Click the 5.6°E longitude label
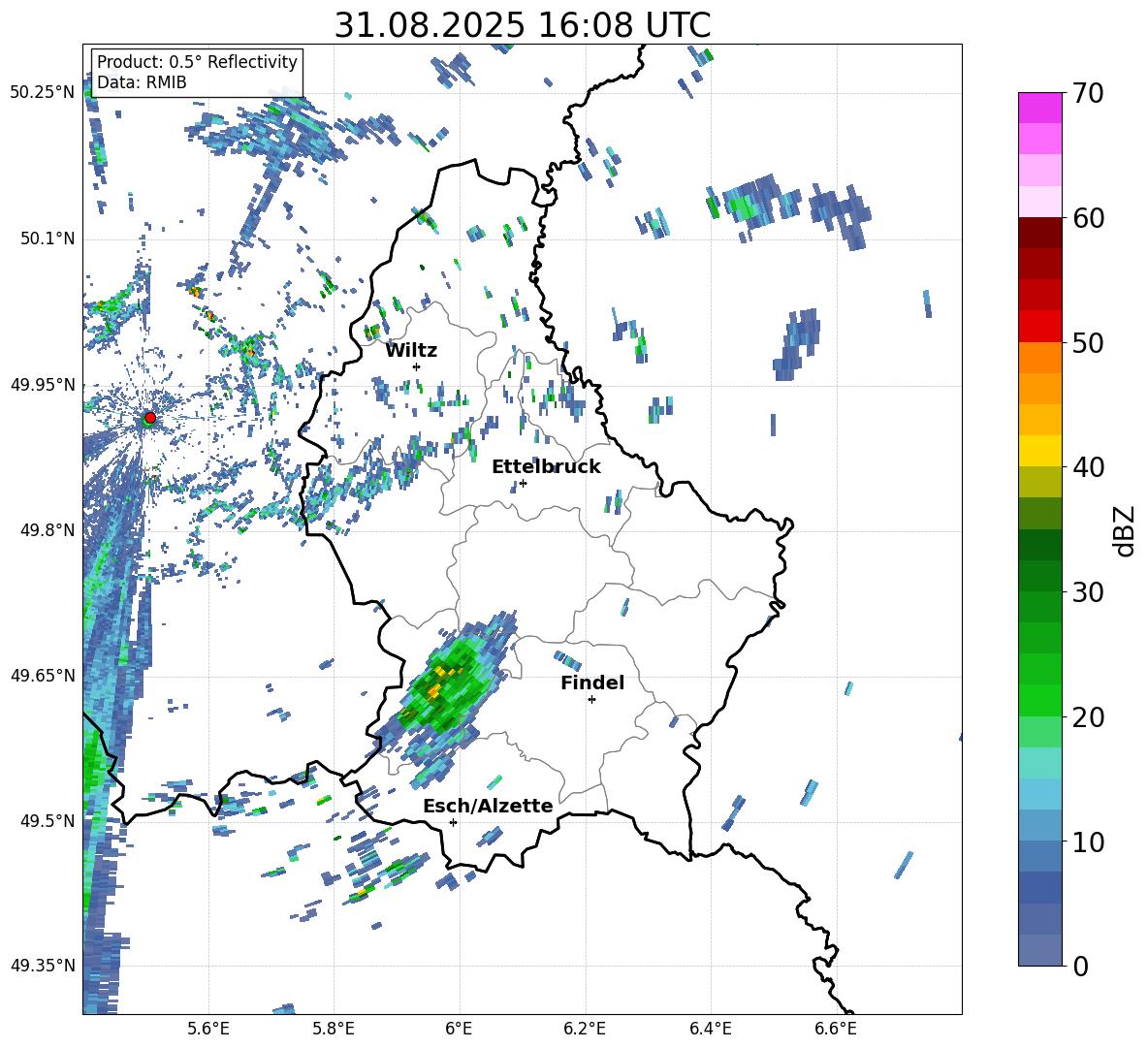The width and height of the screenshot is (1148, 1048). click(207, 1030)
